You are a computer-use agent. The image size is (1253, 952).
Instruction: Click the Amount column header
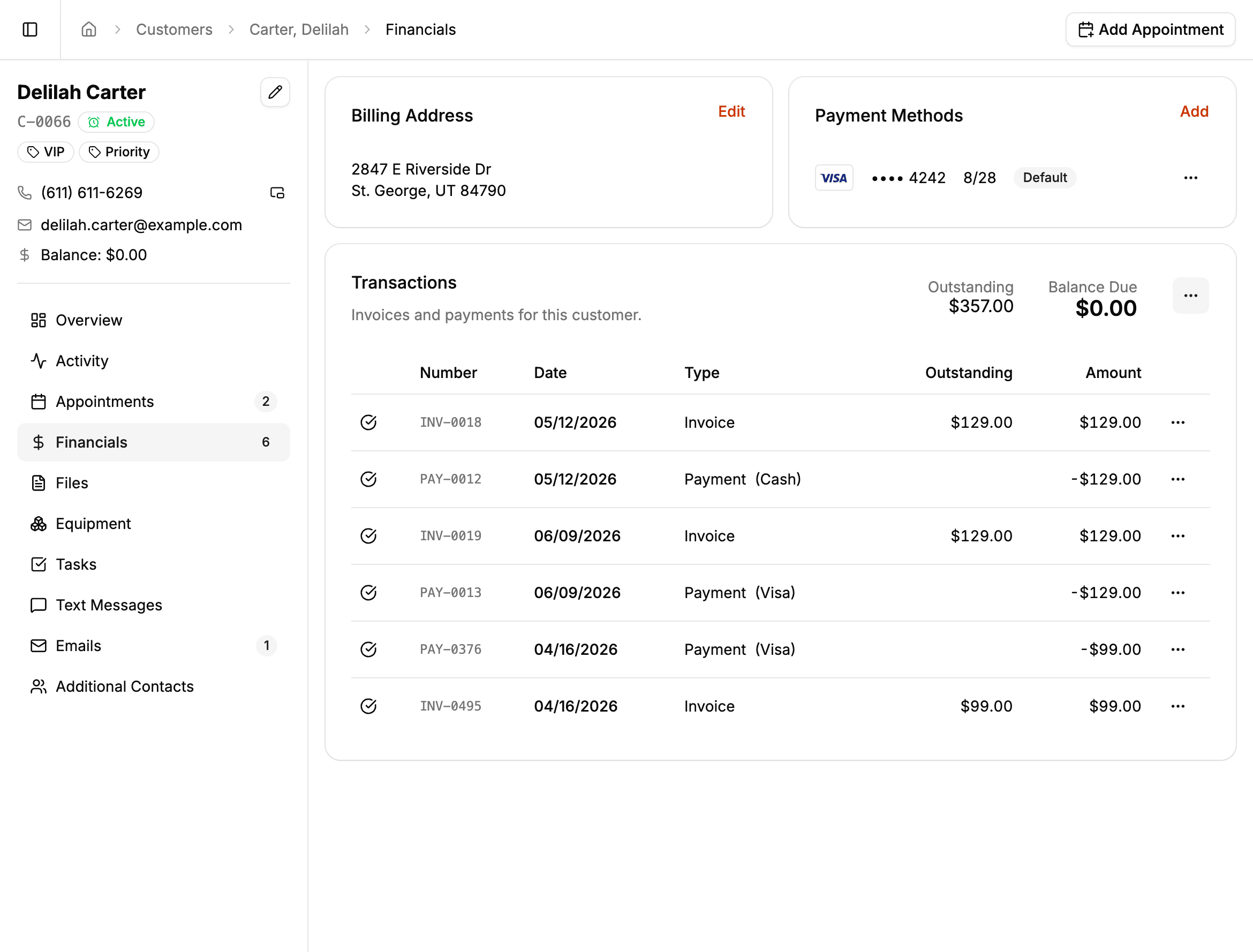(1113, 373)
